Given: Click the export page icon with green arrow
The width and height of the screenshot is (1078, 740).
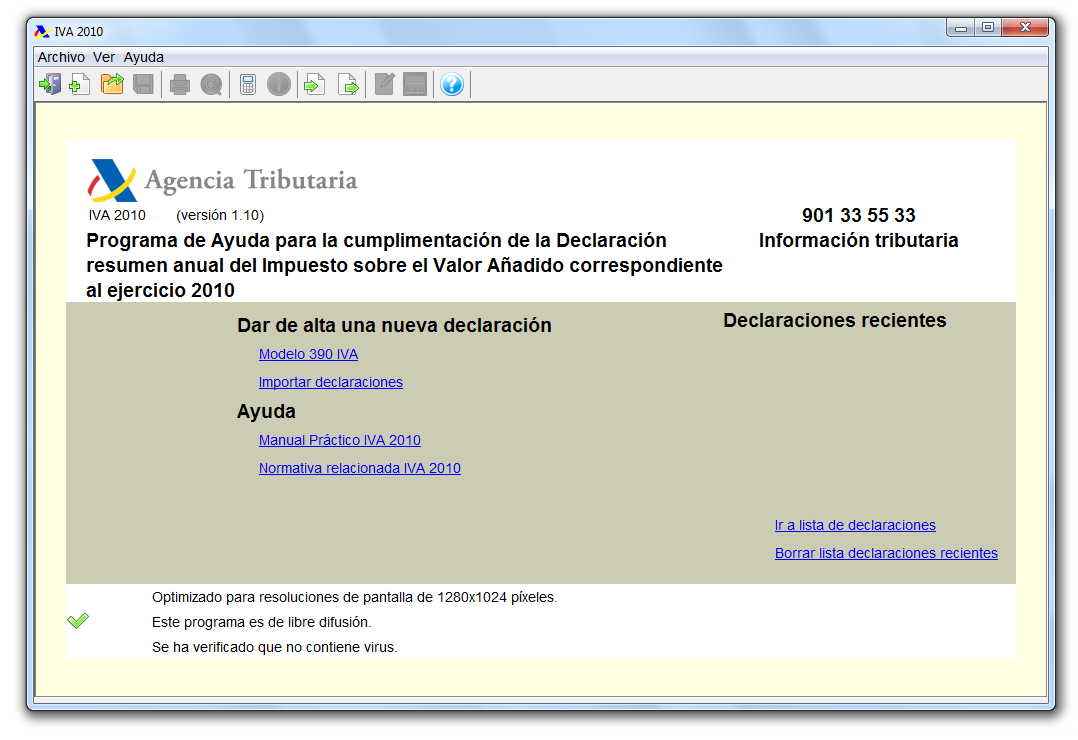Looking at the screenshot, I should [349, 85].
